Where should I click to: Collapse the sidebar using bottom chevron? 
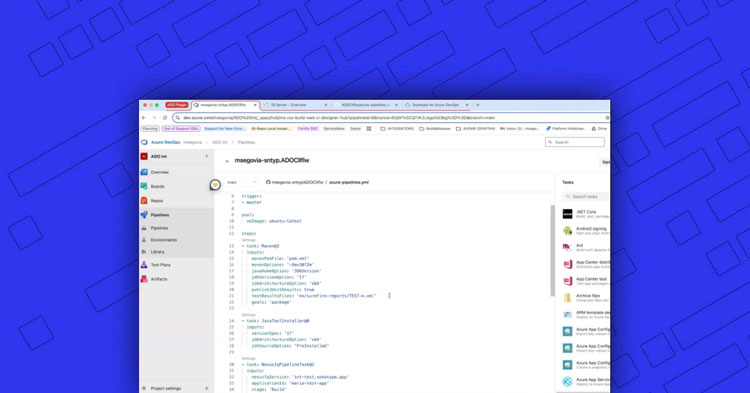(x=207, y=388)
